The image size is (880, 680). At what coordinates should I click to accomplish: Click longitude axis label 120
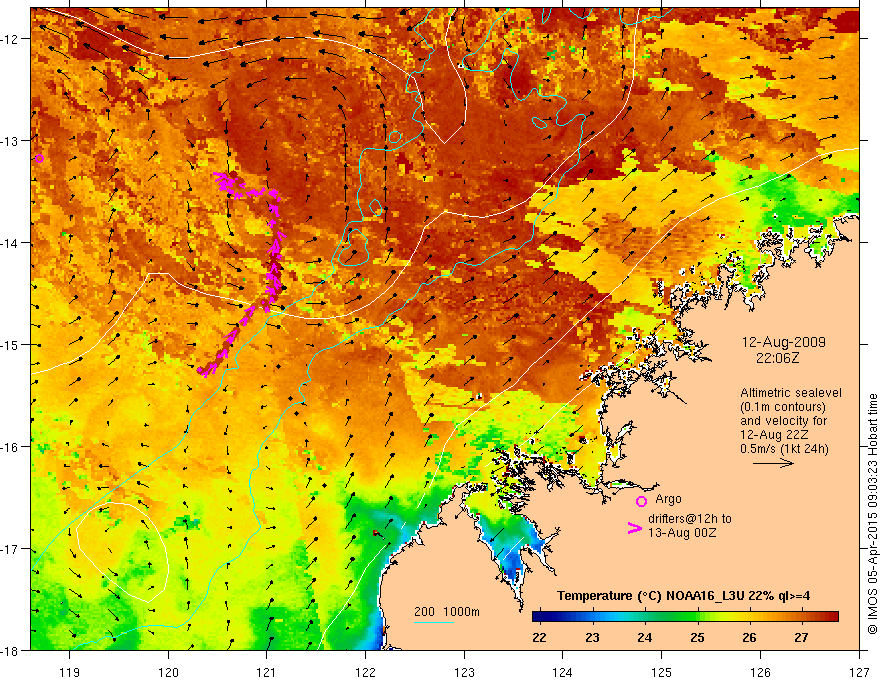click(x=168, y=672)
